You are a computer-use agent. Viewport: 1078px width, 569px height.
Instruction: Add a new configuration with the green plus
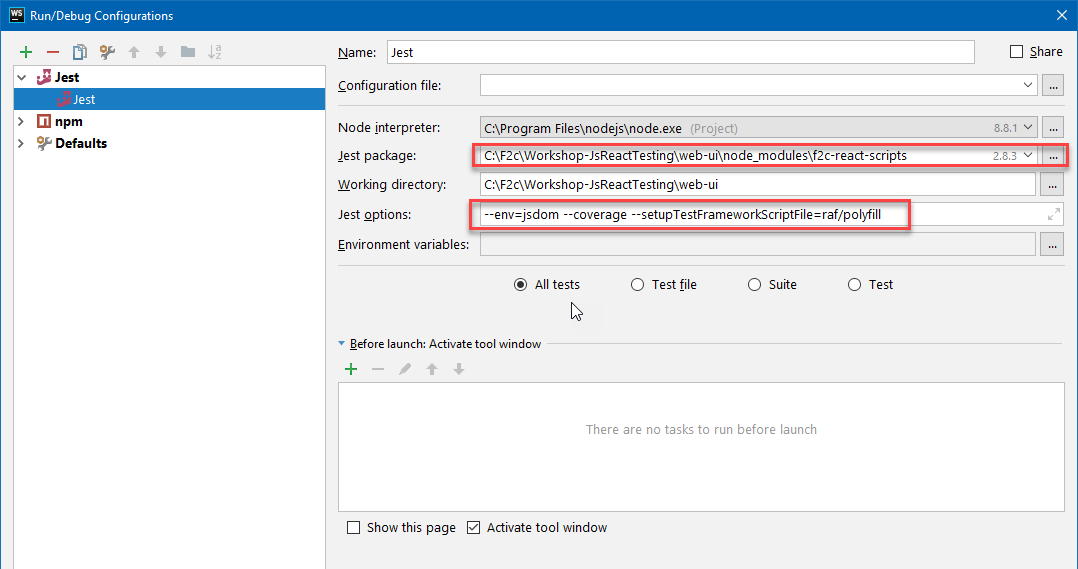(26, 52)
